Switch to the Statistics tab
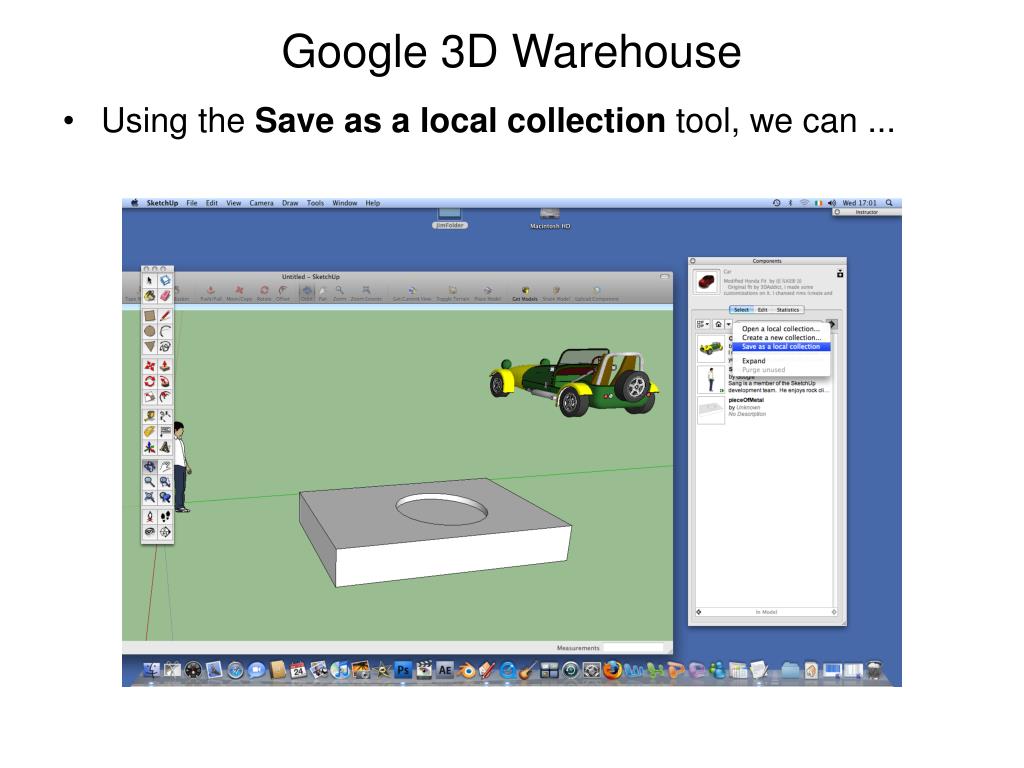This screenshot has height=768, width=1024. [x=788, y=310]
